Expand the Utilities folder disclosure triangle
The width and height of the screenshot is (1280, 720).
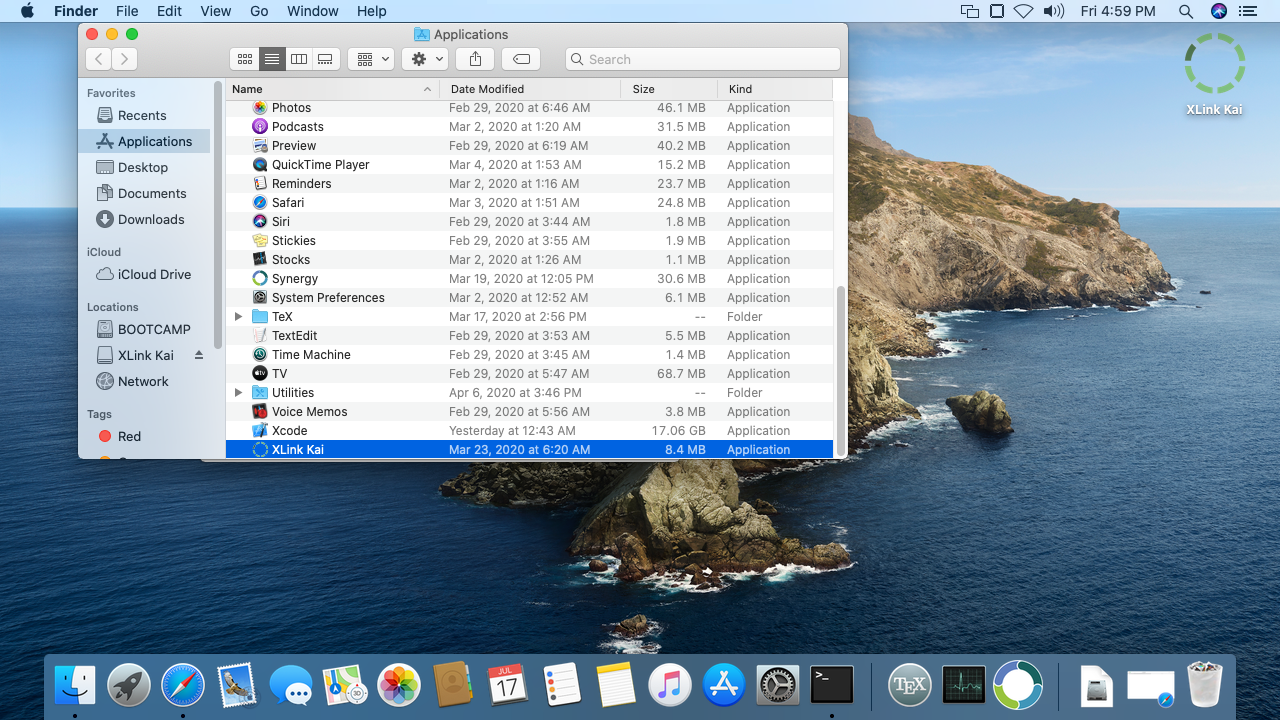pos(238,393)
